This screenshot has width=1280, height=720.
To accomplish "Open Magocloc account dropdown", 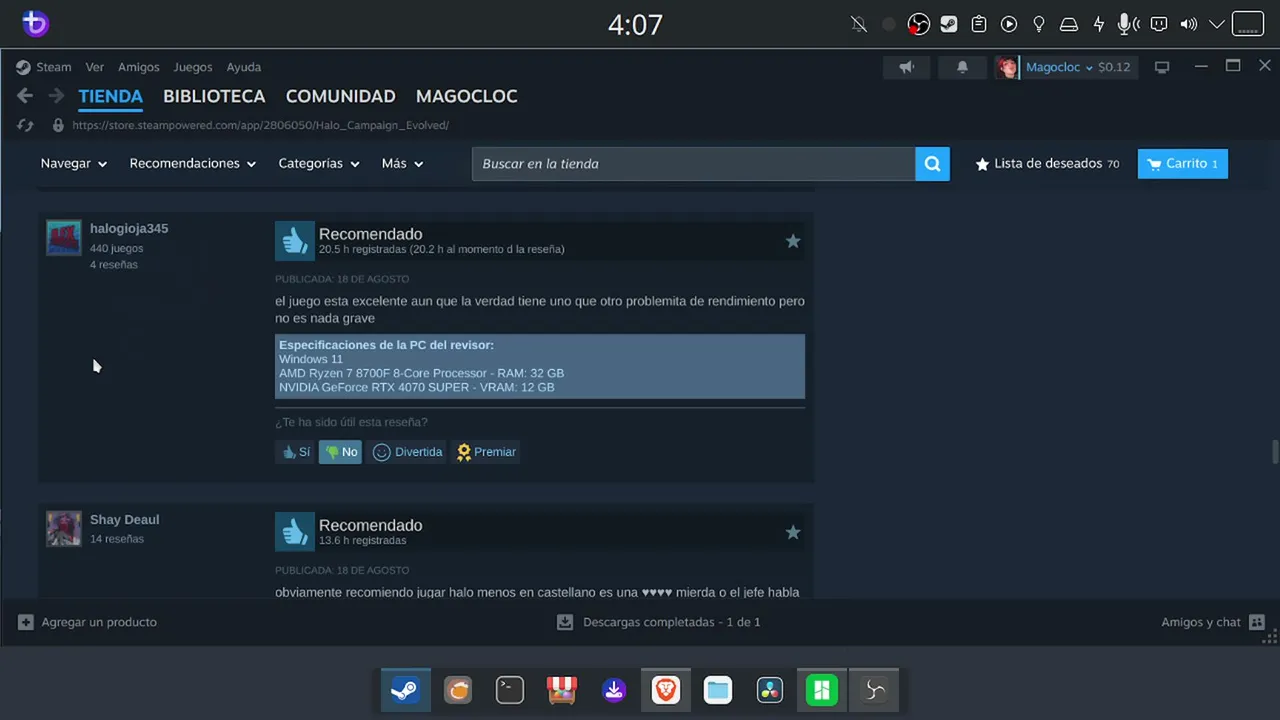I will click(1059, 67).
